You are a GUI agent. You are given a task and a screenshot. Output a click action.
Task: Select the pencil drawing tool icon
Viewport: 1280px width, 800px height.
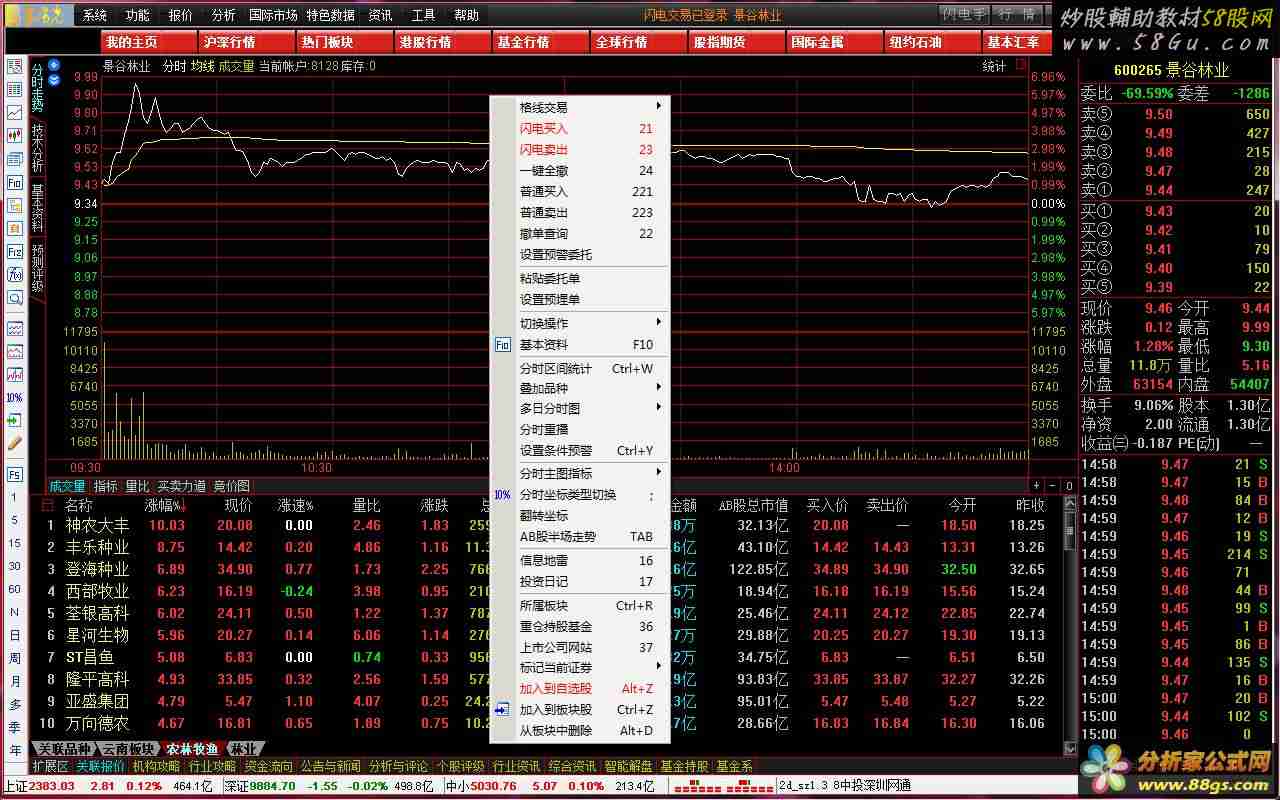[15, 442]
